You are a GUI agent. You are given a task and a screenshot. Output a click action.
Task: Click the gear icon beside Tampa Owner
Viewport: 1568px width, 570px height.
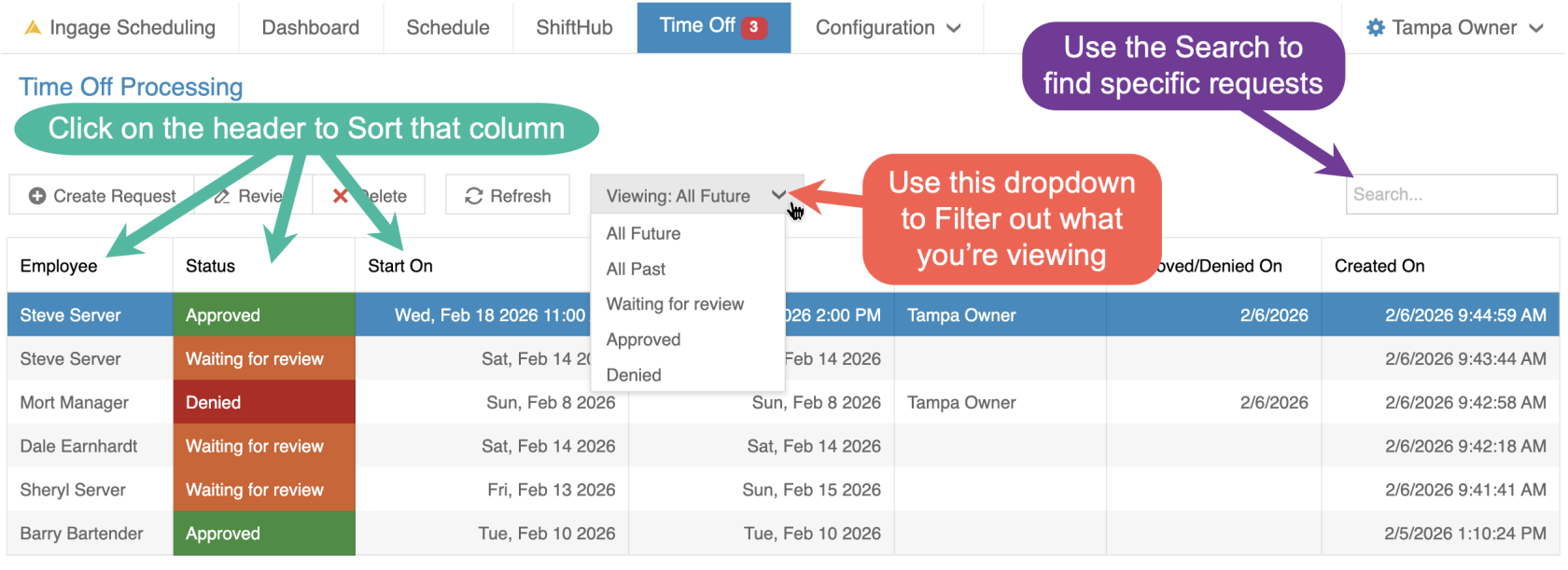click(x=1375, y=28)
